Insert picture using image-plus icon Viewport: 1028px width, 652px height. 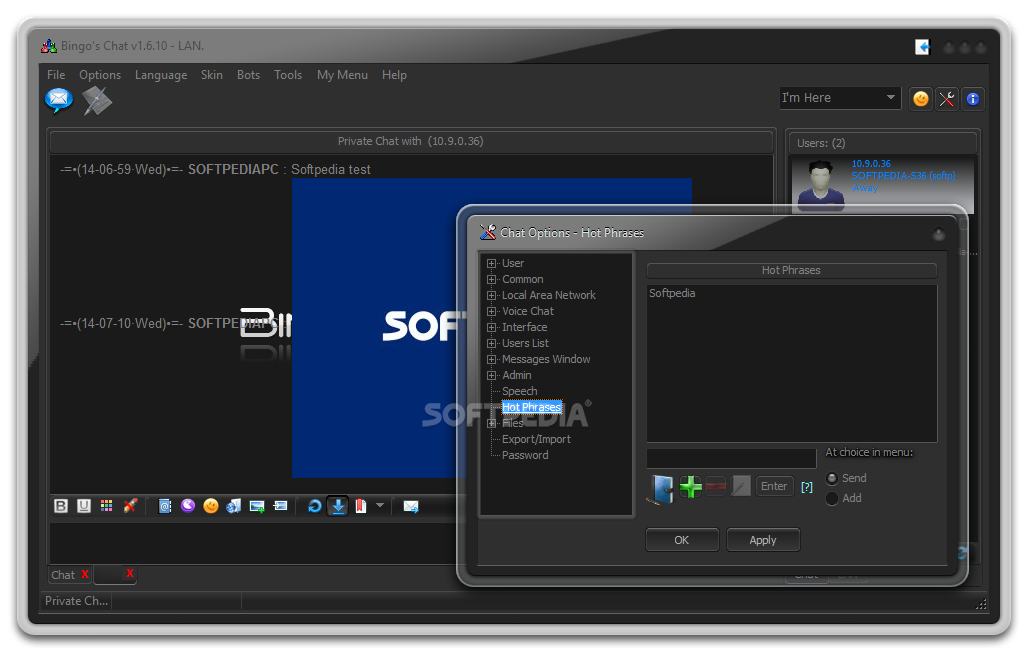pyautogui.click(x=257, y=506)
